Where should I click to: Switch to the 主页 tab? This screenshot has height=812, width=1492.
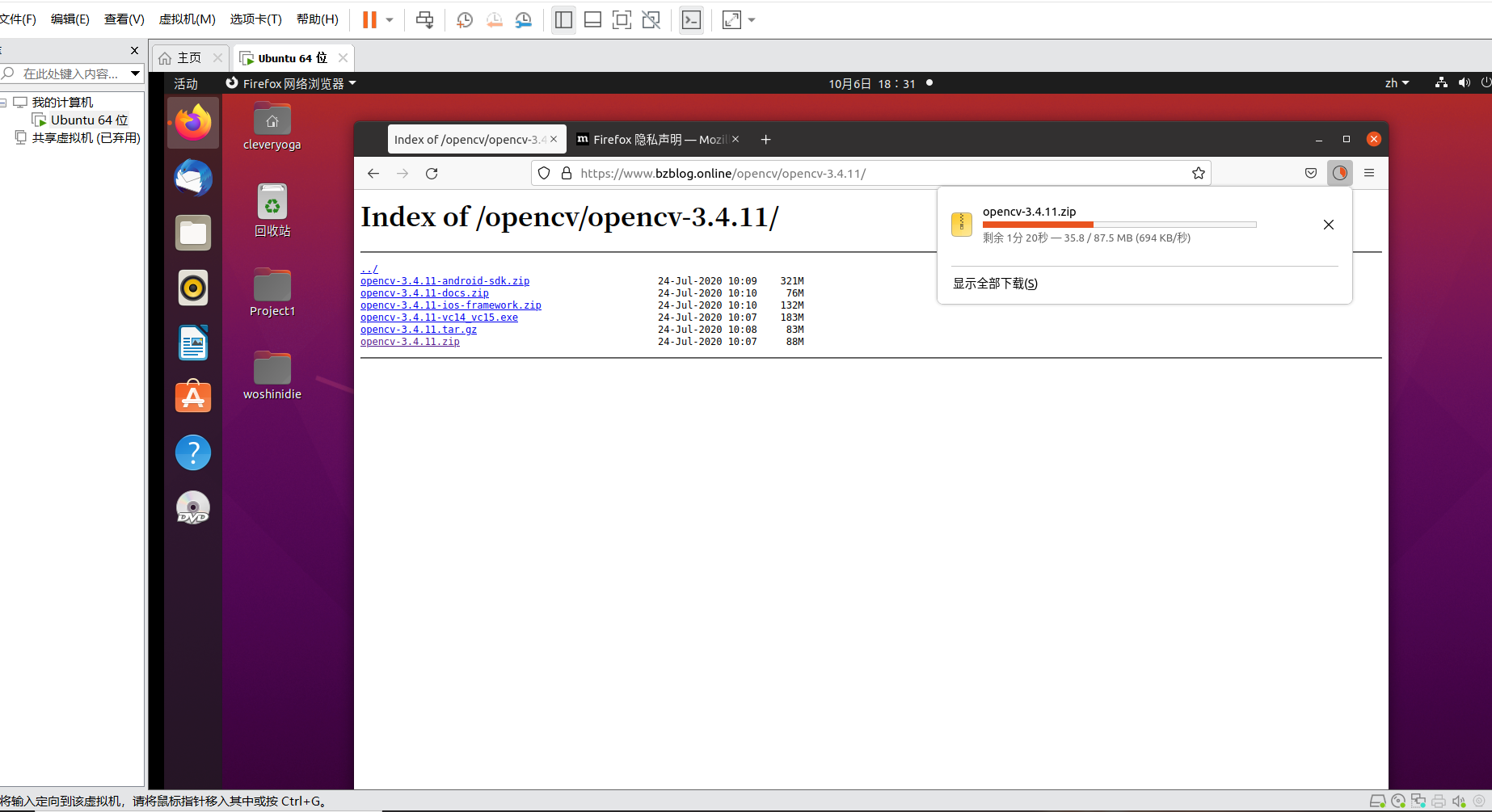[x=187, y=57]
